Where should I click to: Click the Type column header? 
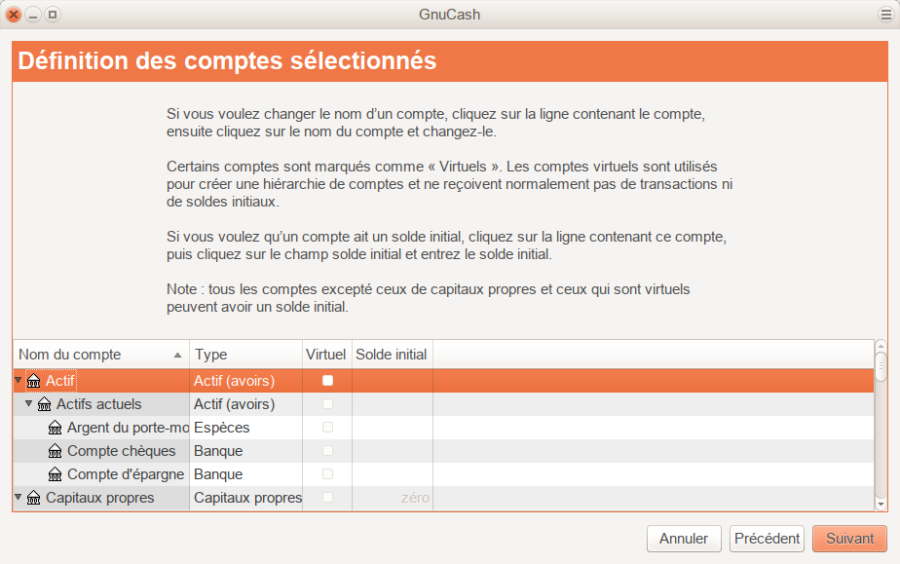(245, 355)
